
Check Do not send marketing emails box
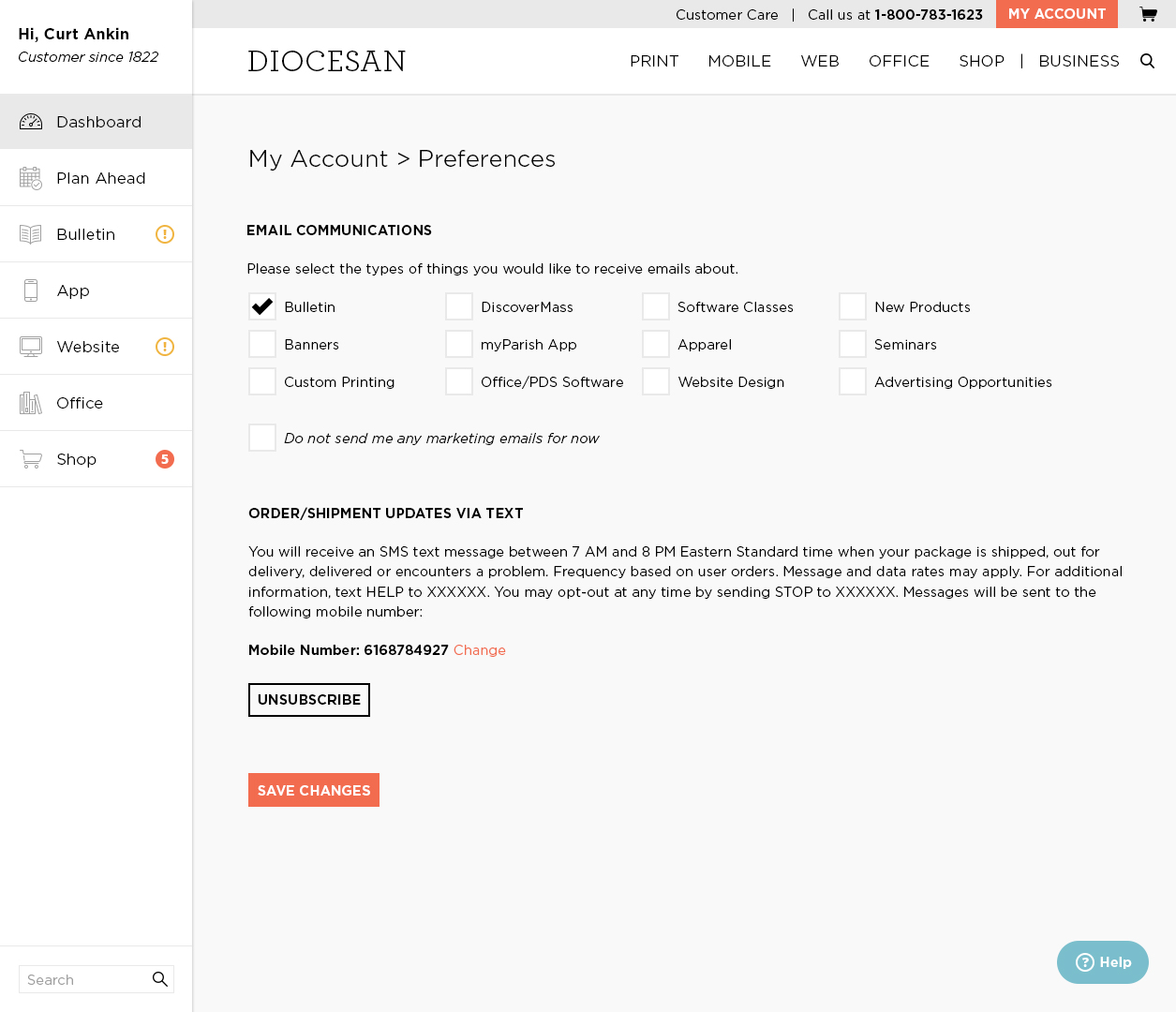click(262, 438)
